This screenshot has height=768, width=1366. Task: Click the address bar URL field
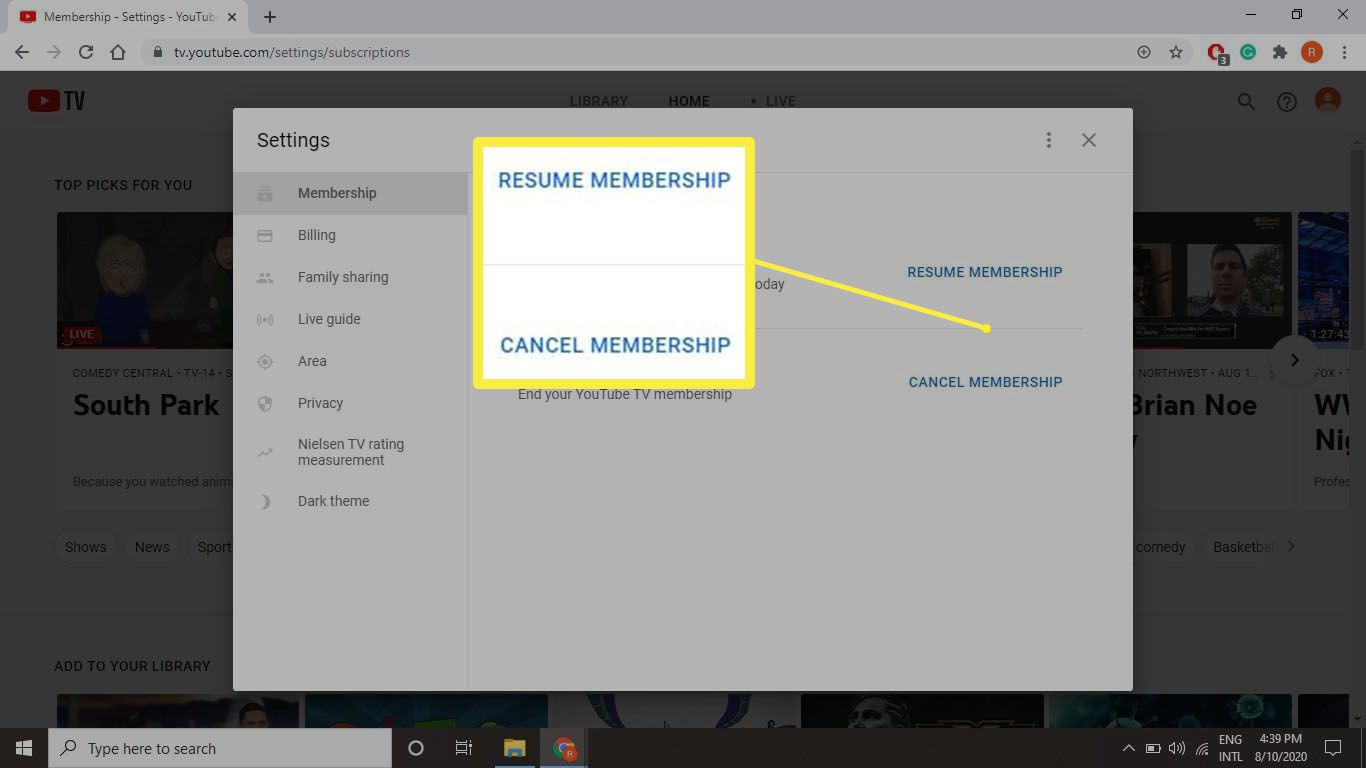(x=640, y=52)
